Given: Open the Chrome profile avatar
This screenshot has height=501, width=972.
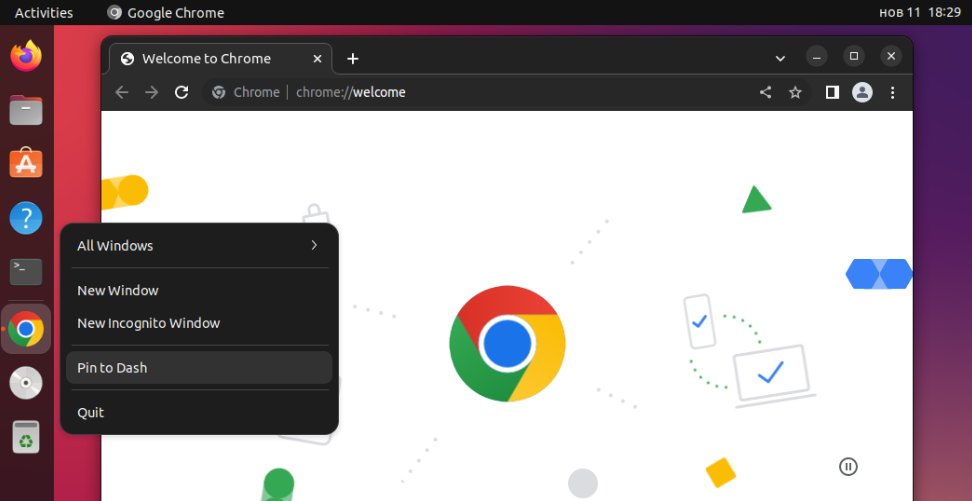Looking at the screenshot, I should pyautogui.click(x=862, y=92).
